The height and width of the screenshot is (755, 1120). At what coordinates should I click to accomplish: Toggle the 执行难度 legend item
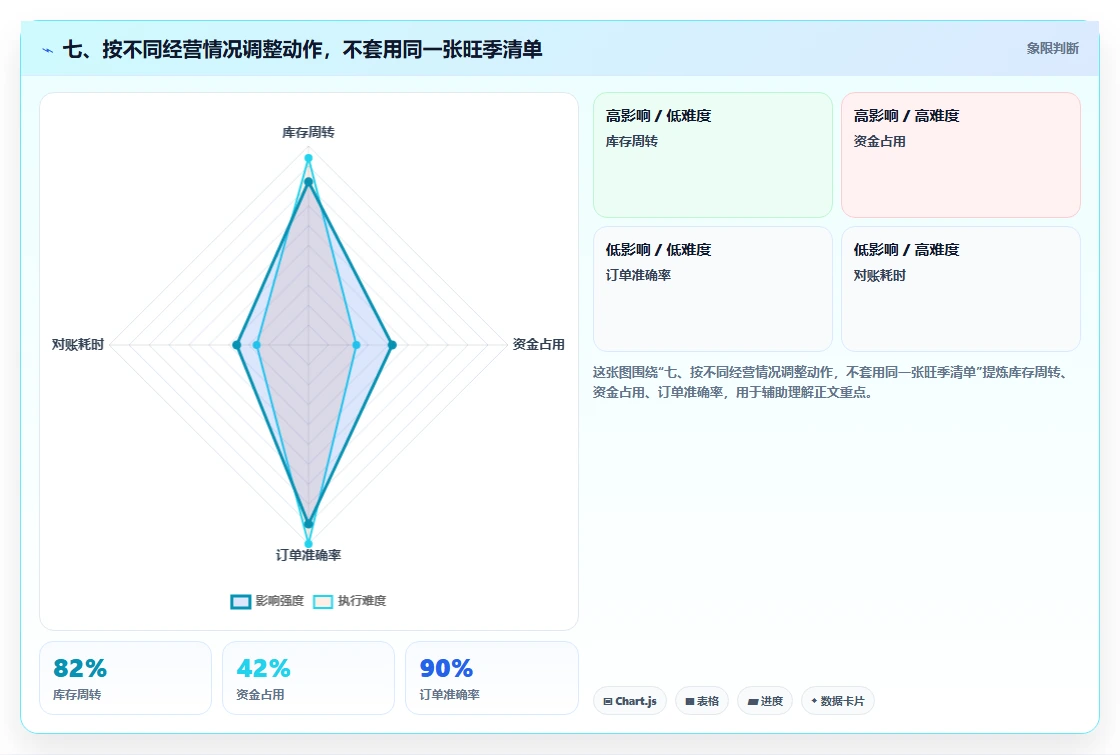pos(350,601)
